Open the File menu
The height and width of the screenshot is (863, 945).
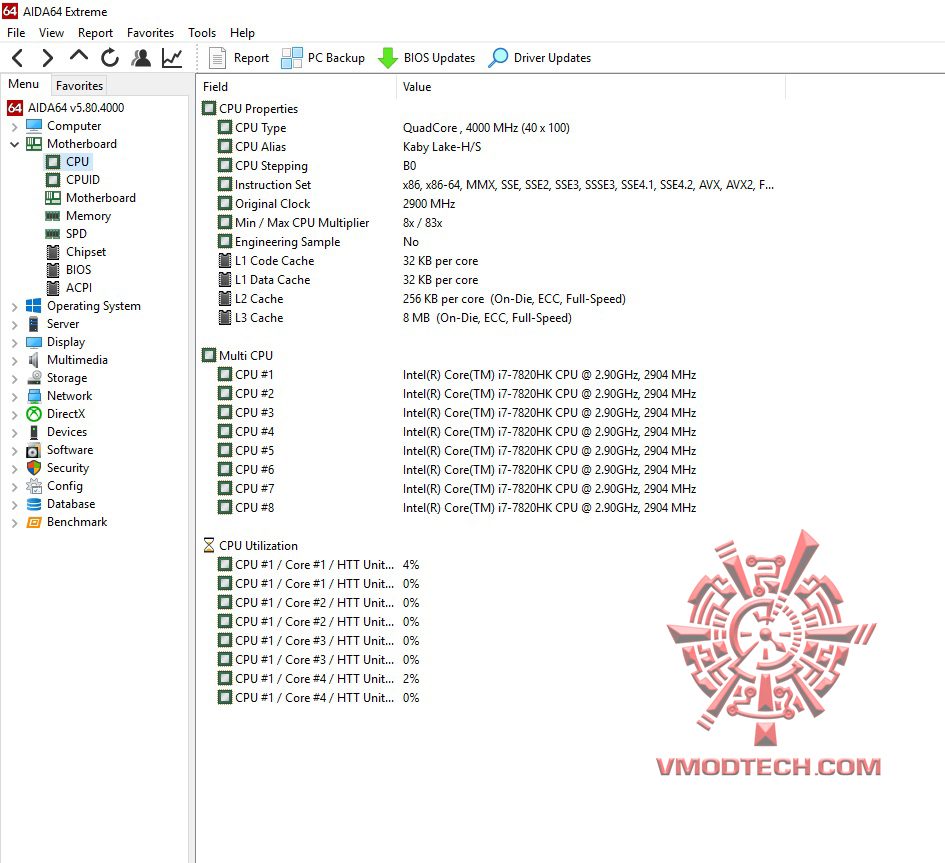click(x=16, y=33)
